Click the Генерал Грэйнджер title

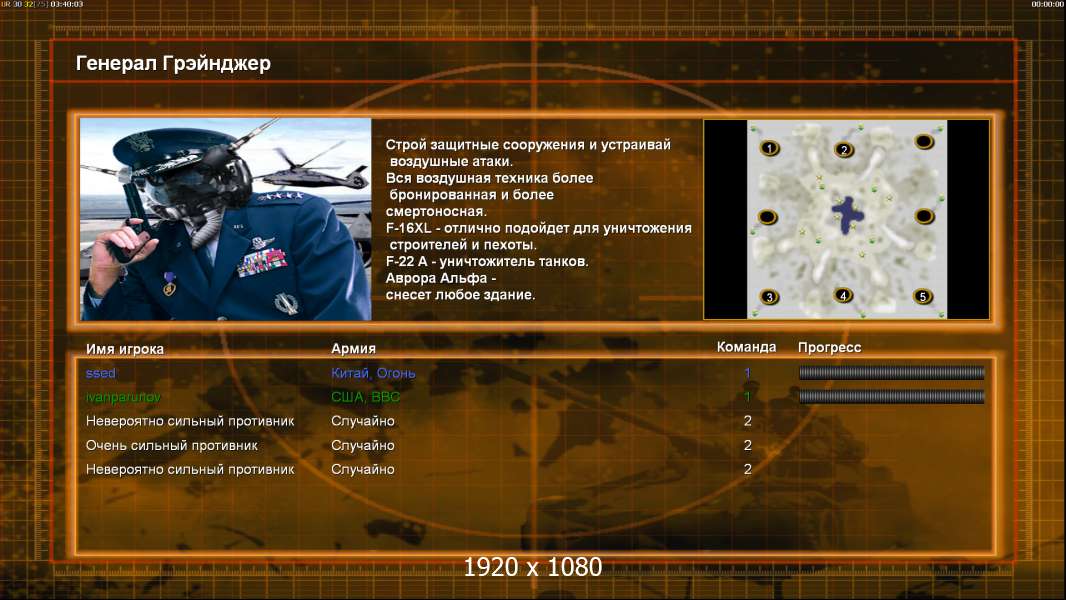click(x=173, y=63)
